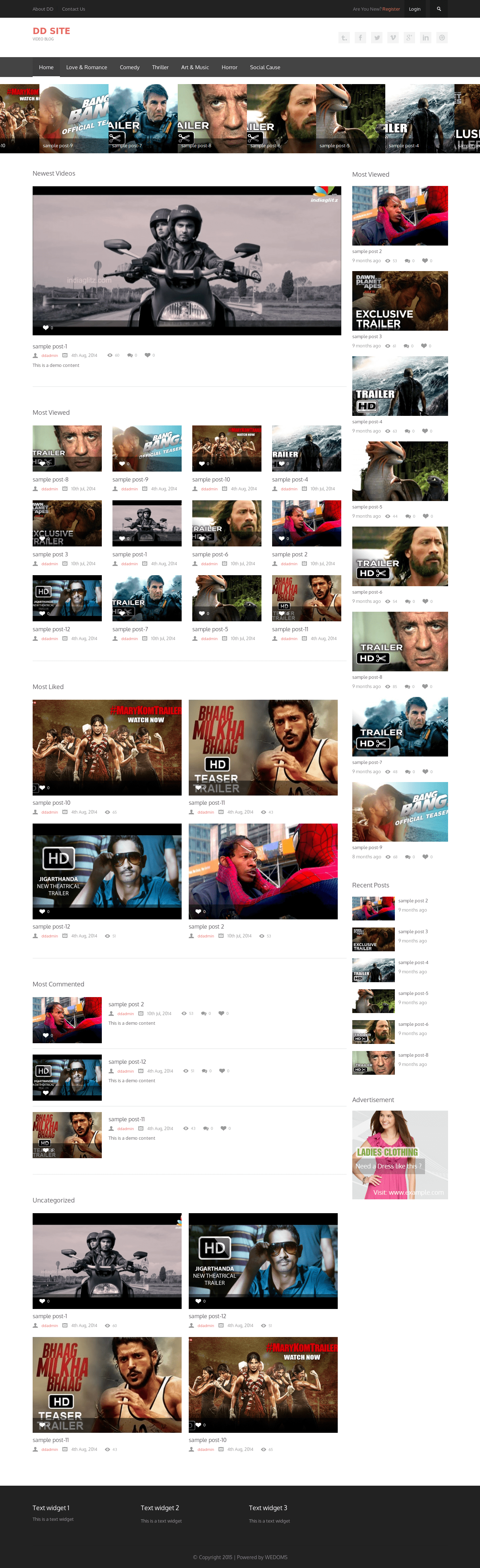
Task: Click heart overlay on Uncategorized sample post-1 thumbnail
Action: (x=43, y=1301)
